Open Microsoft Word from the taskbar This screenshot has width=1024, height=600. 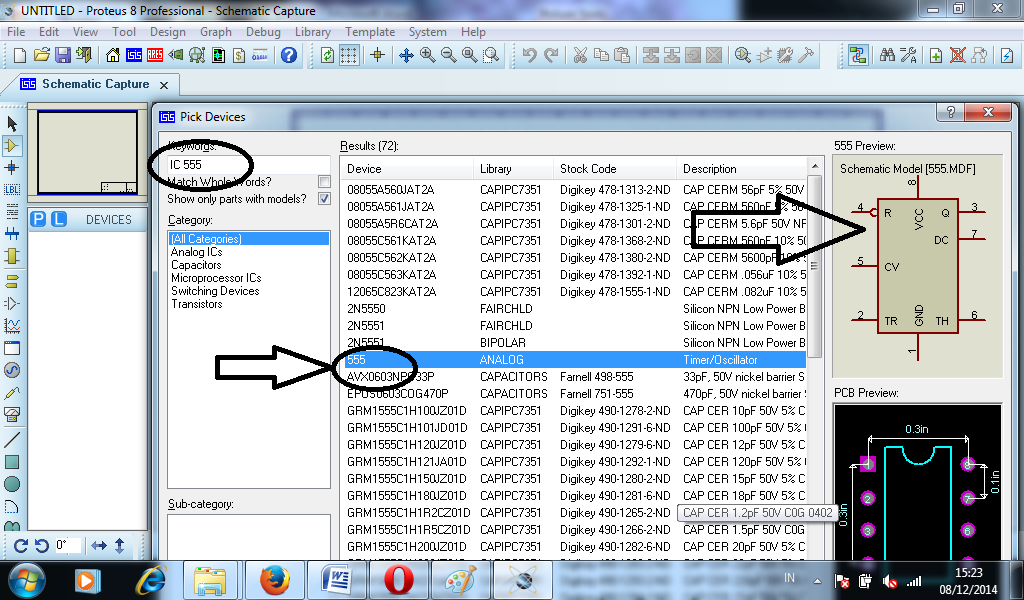pyautogui.click(x=336, y=580)
